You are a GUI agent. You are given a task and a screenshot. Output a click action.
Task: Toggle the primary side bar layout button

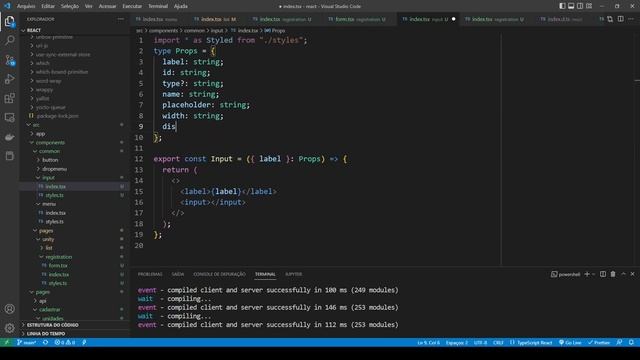(562, 6)
